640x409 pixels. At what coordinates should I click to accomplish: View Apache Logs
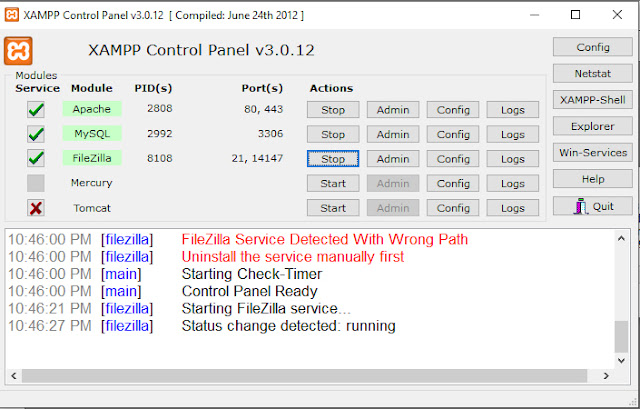click(513, 110)
